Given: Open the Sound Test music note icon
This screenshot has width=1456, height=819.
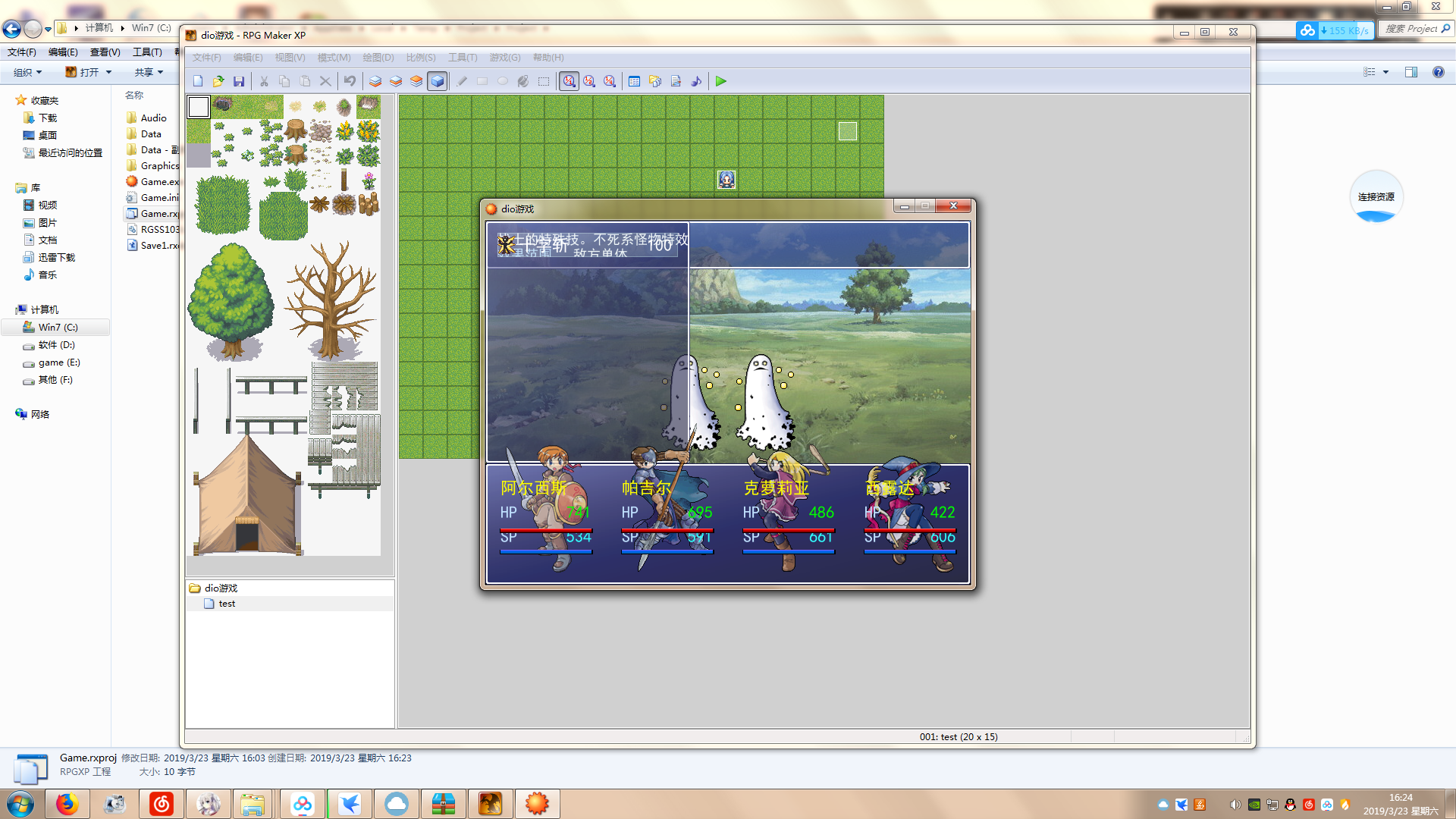Looking at the screenshot, I should tap(696, 81).
